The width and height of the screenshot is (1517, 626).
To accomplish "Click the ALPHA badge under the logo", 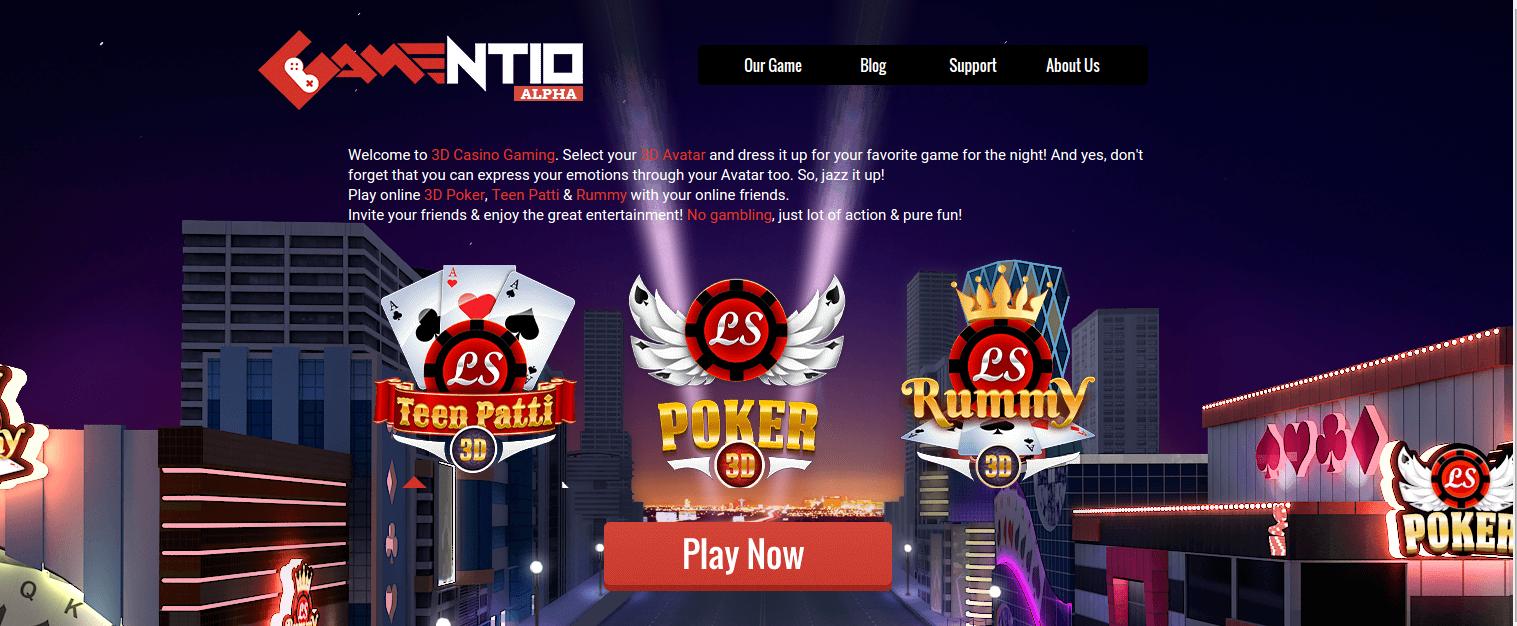I will point(547,93).
